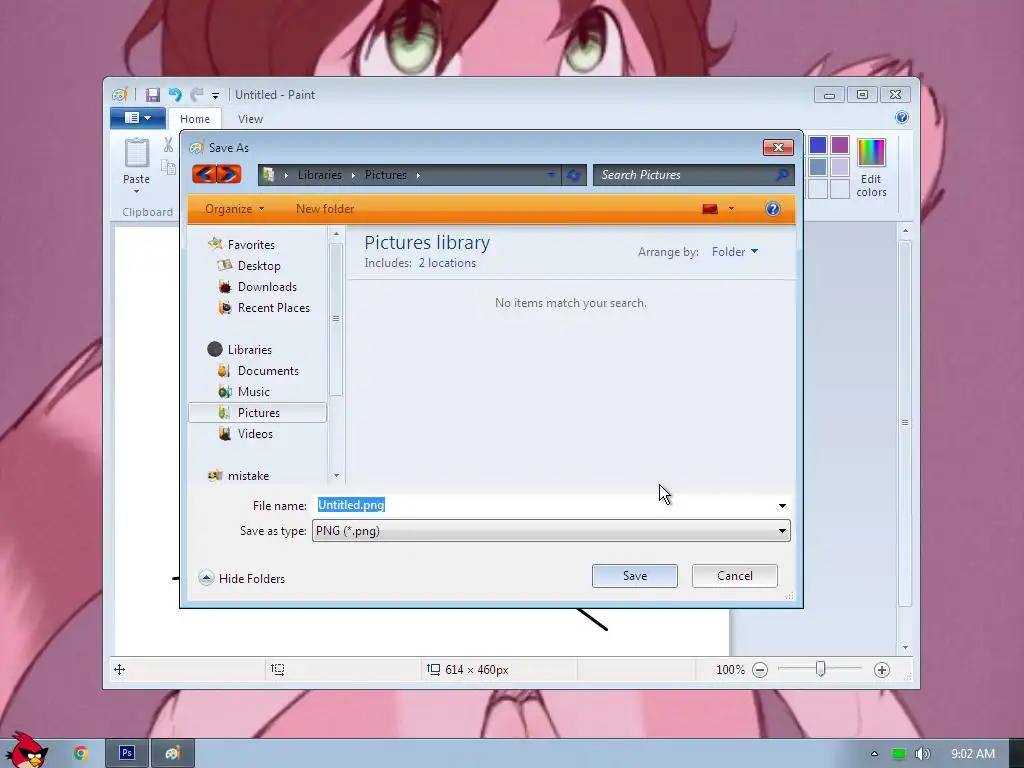Screen dimensions: 1024x768
Task: Select the Music library
Action: (253, 392)
